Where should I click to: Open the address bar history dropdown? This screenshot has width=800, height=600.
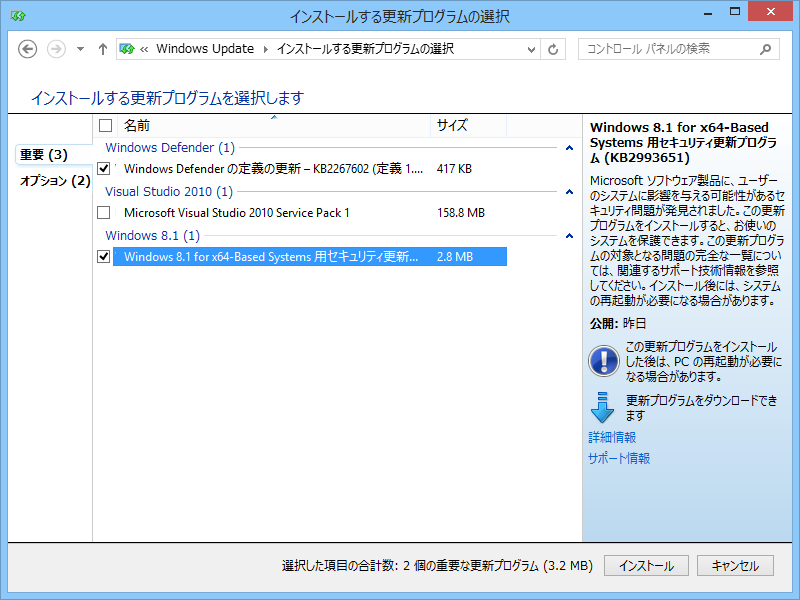[533, 48]
